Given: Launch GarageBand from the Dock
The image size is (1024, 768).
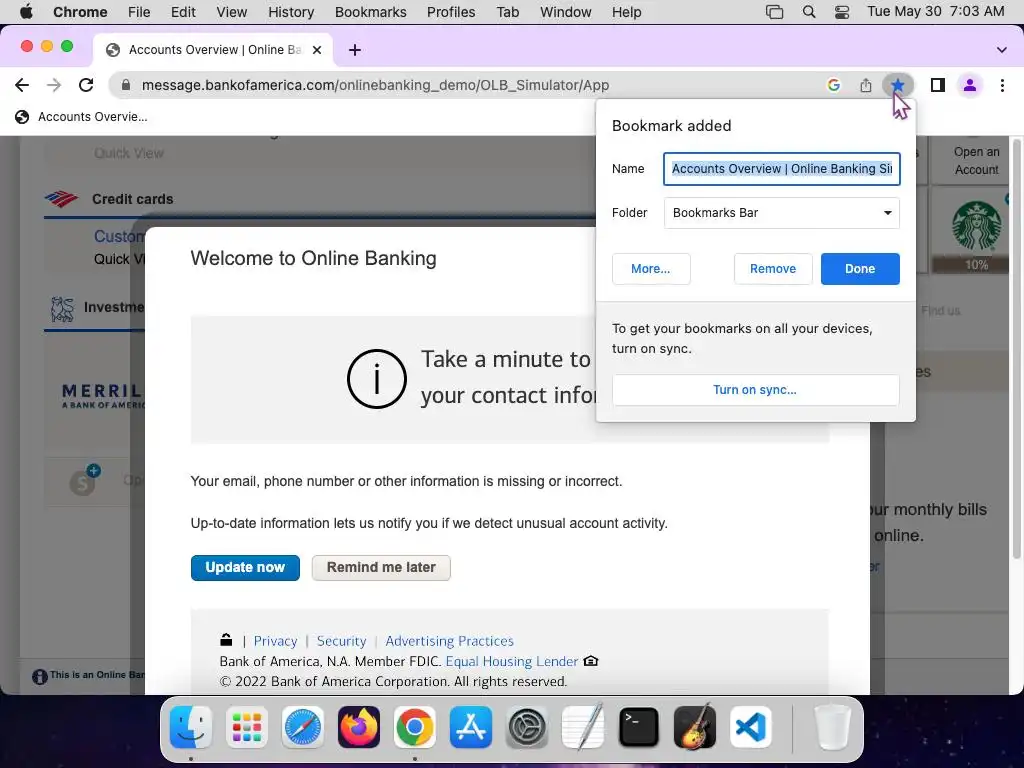Looking at the screenshot, I should (x=695, y=727).
